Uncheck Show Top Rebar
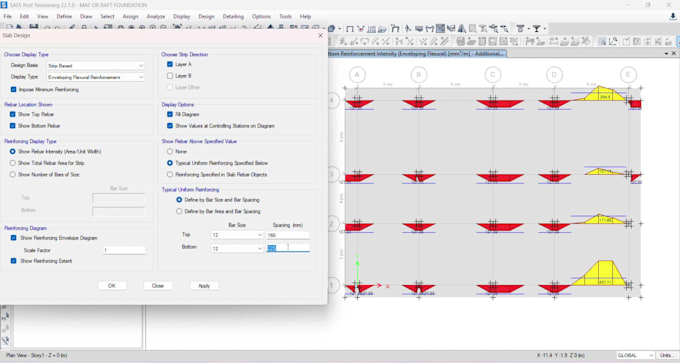 pos(13,114)
